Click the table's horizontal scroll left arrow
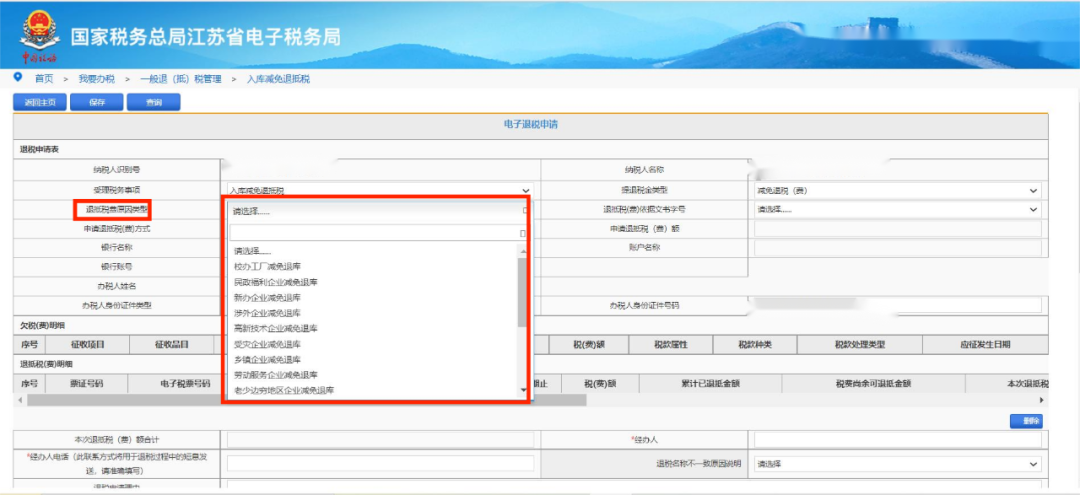Screen dimensions: 1080x495 [19, 400]
